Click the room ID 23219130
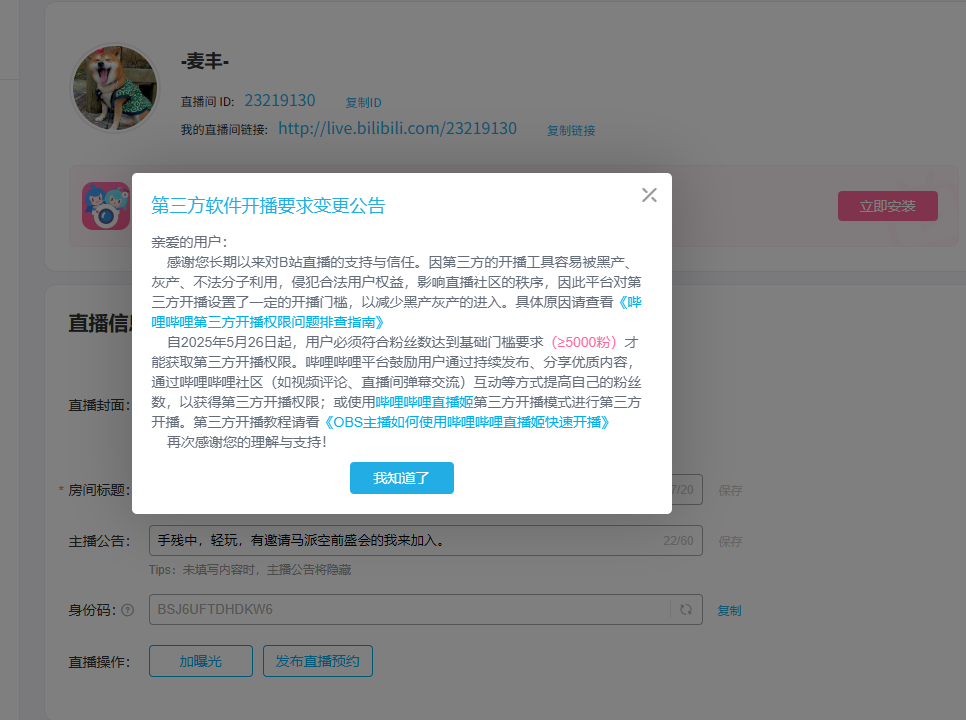 [x=280, y=100]
